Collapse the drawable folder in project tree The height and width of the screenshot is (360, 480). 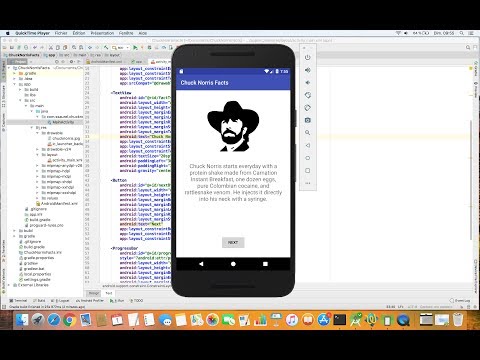(x=37, y=133)
